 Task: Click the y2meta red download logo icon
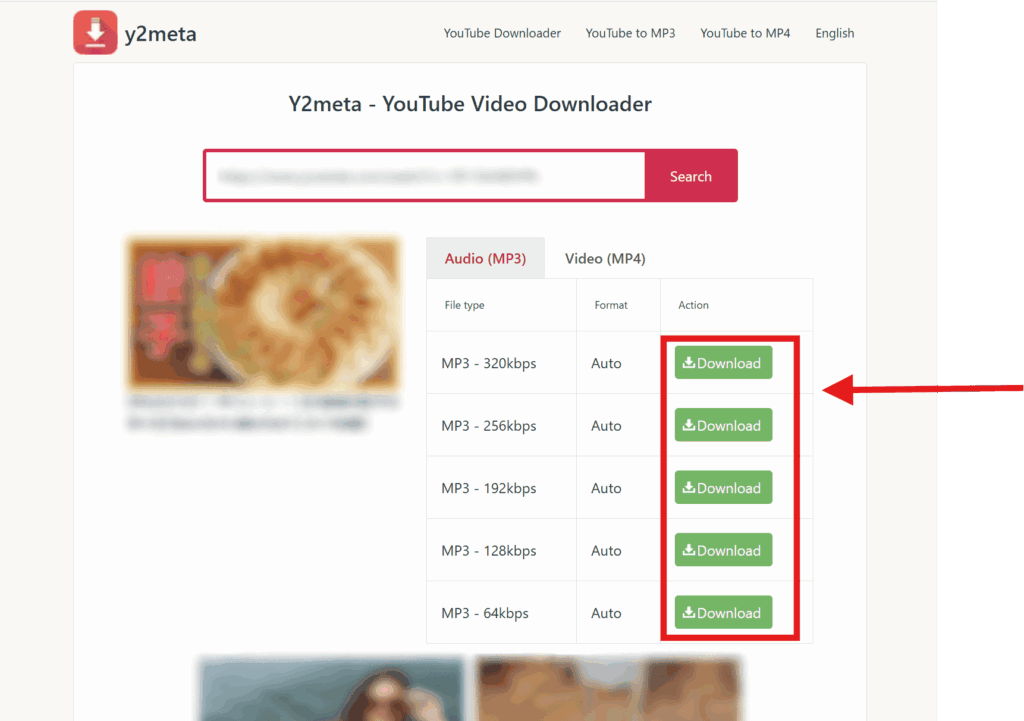pos(95,33)
